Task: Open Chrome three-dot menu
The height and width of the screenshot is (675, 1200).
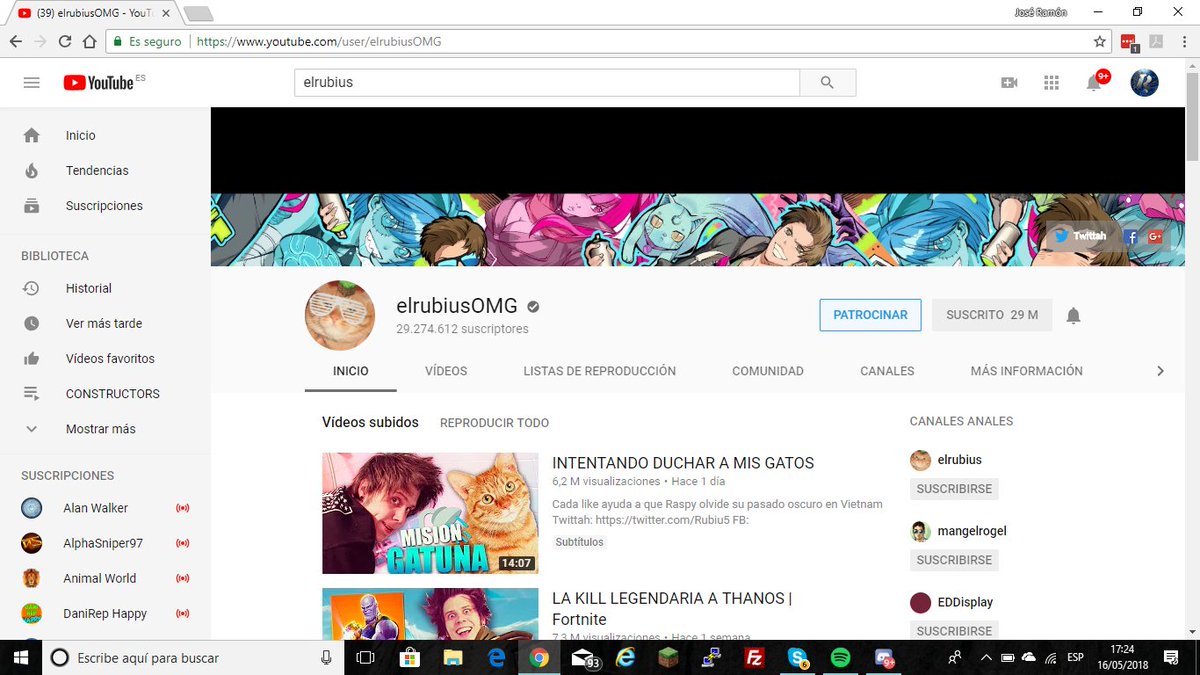Action: point(1184,42)
